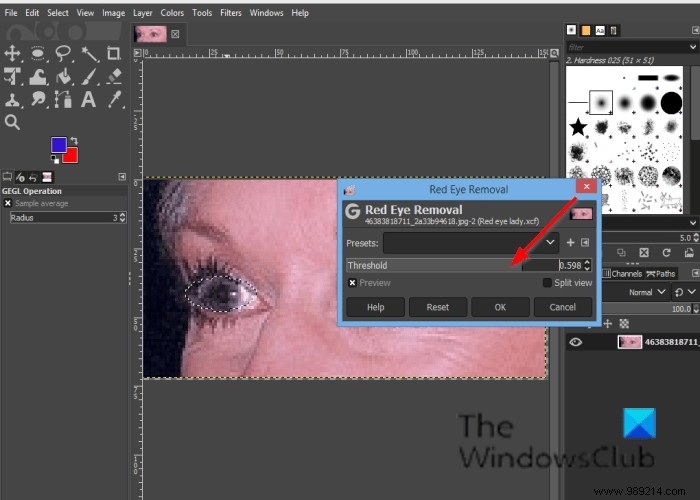
Task: Save current settings as a preset
Action: (570, 242)
